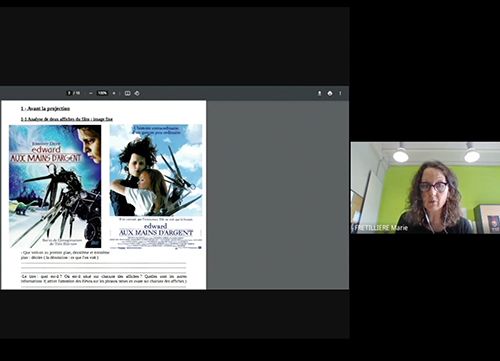Download the PDF file

(319, 93)
